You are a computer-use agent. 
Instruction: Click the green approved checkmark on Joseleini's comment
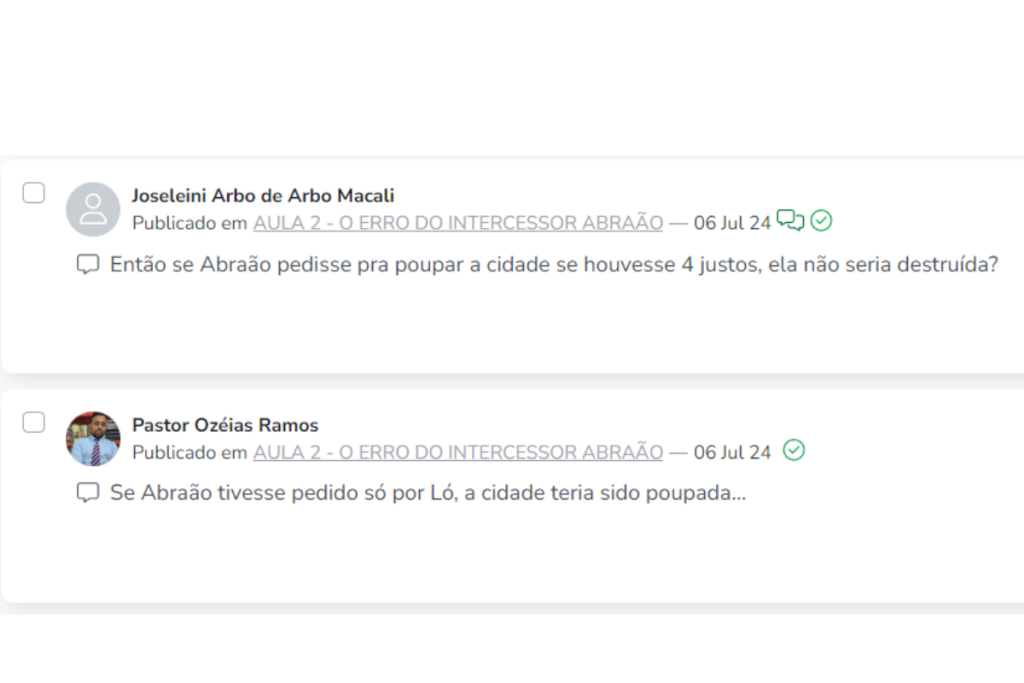pyautogui.click(x=821, y=221)
